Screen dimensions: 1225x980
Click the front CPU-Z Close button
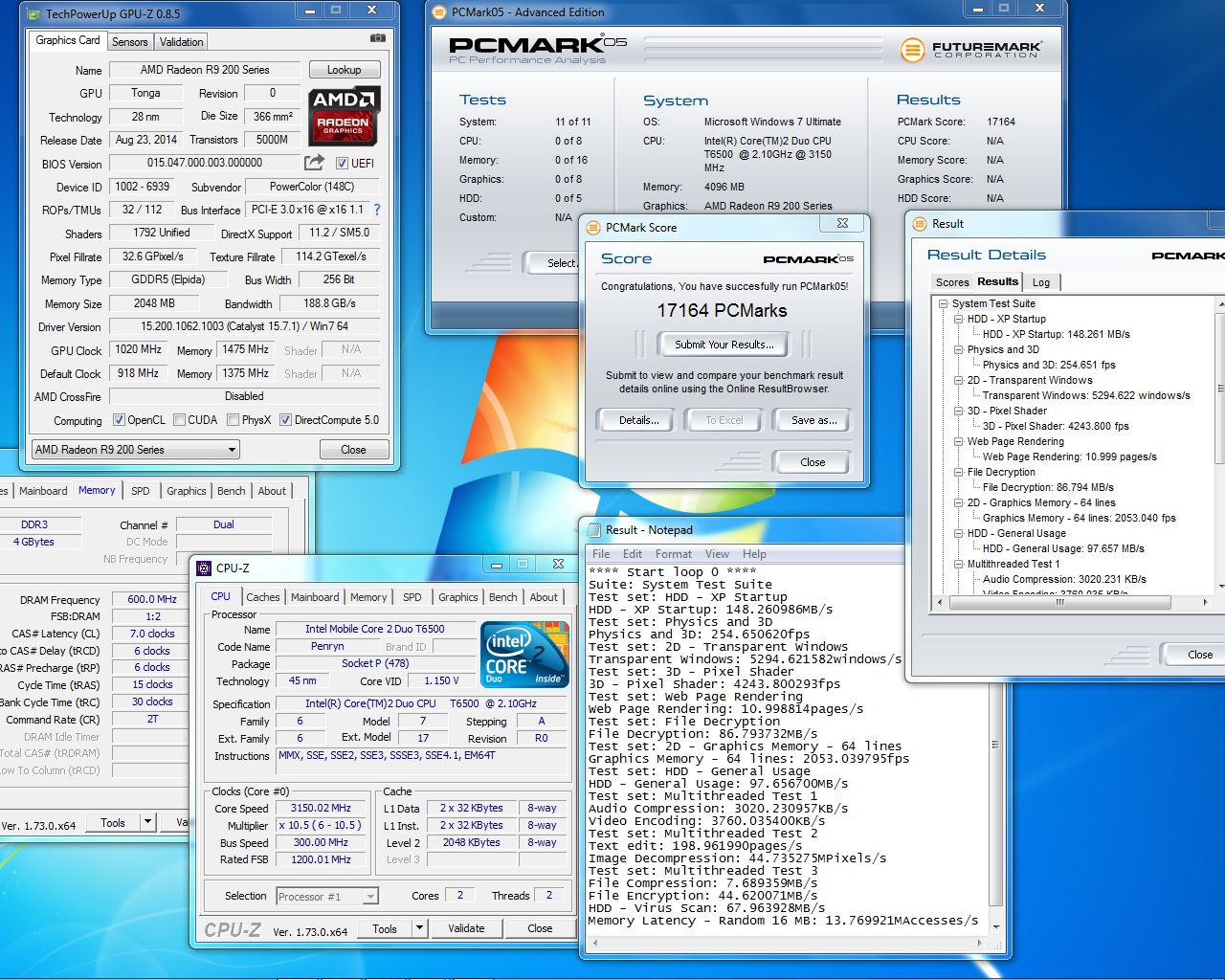tap(540, 928)
